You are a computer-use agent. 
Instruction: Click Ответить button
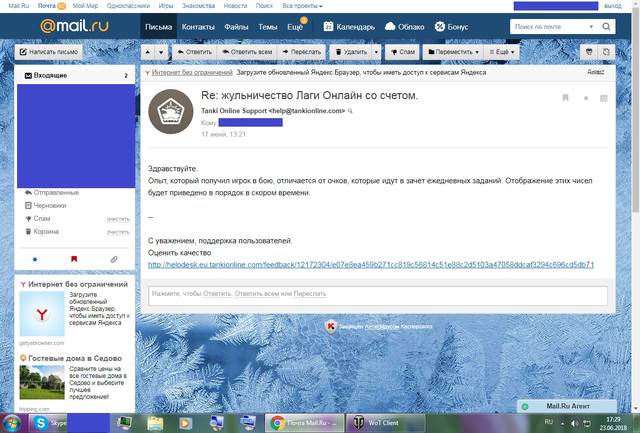[x=195, y=52]
